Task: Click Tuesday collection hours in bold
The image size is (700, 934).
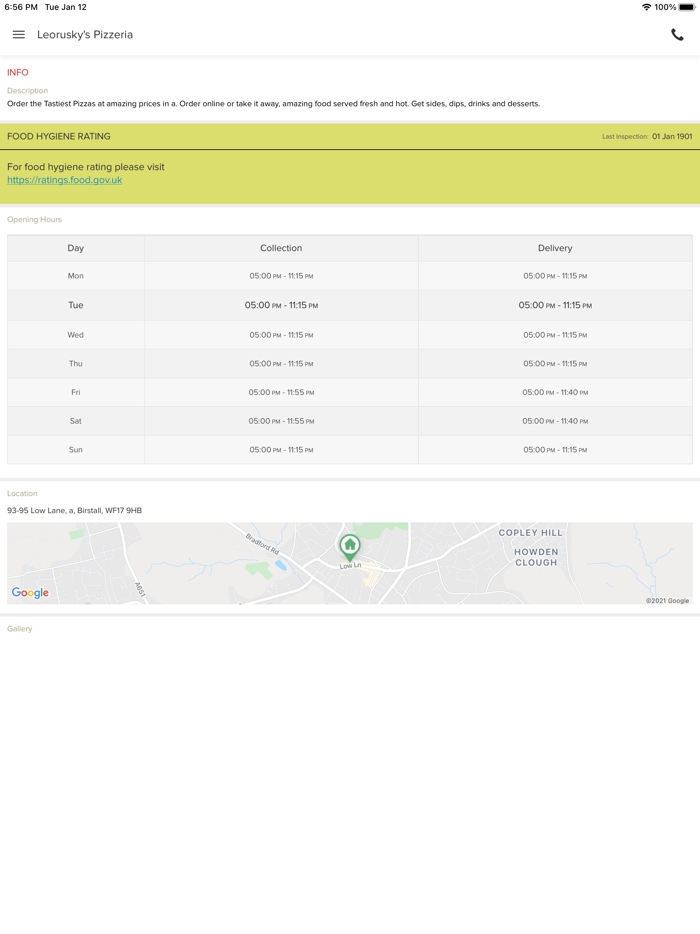Action: pyautogui.click(x=281, y=305)
